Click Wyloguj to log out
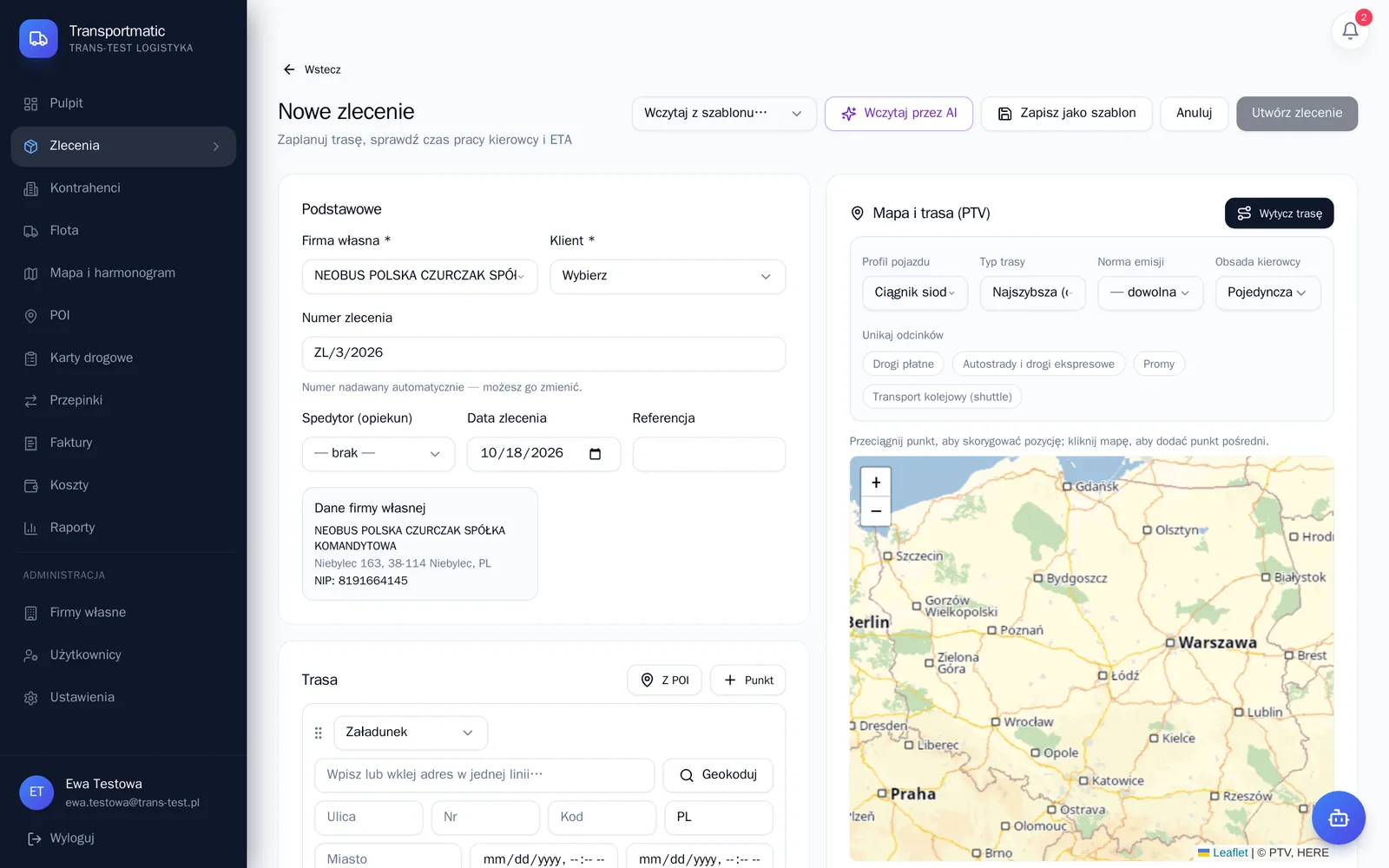 tap(61, 838)
